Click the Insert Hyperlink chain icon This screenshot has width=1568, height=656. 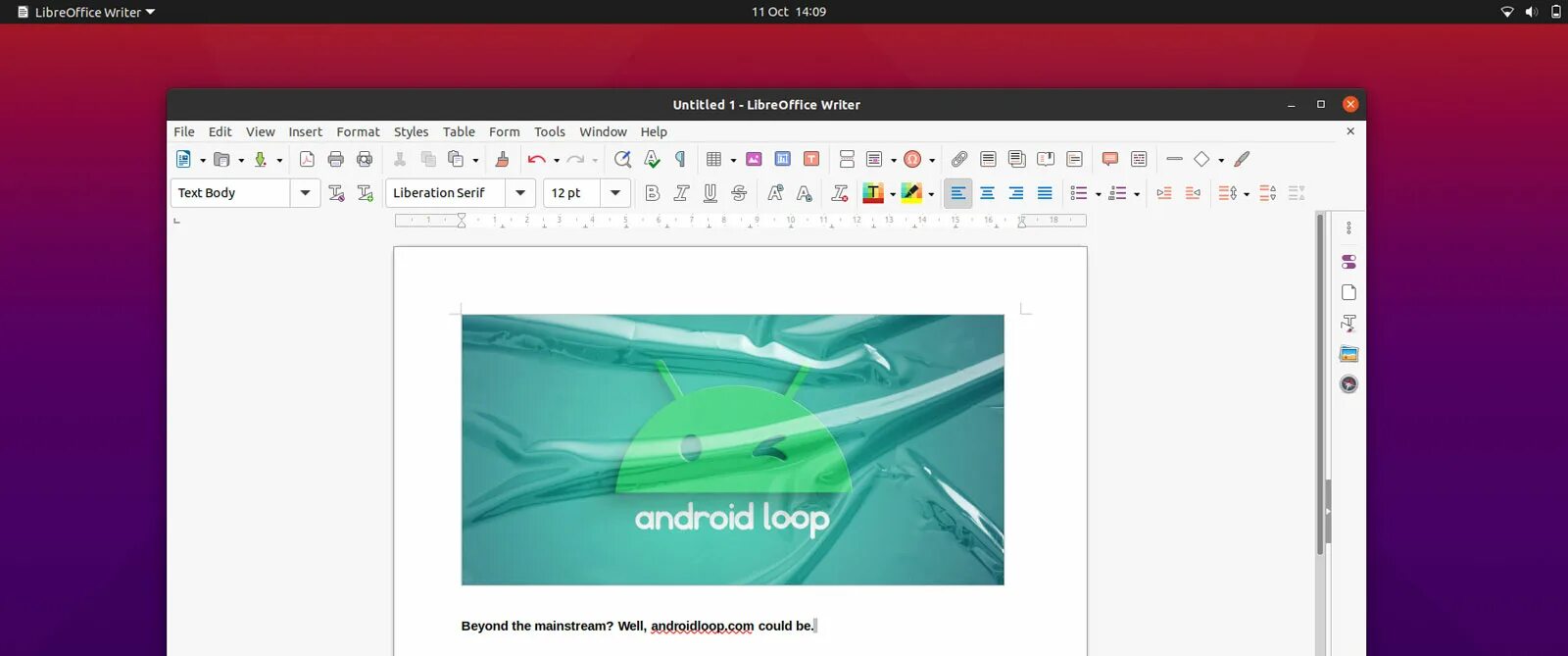959,159
